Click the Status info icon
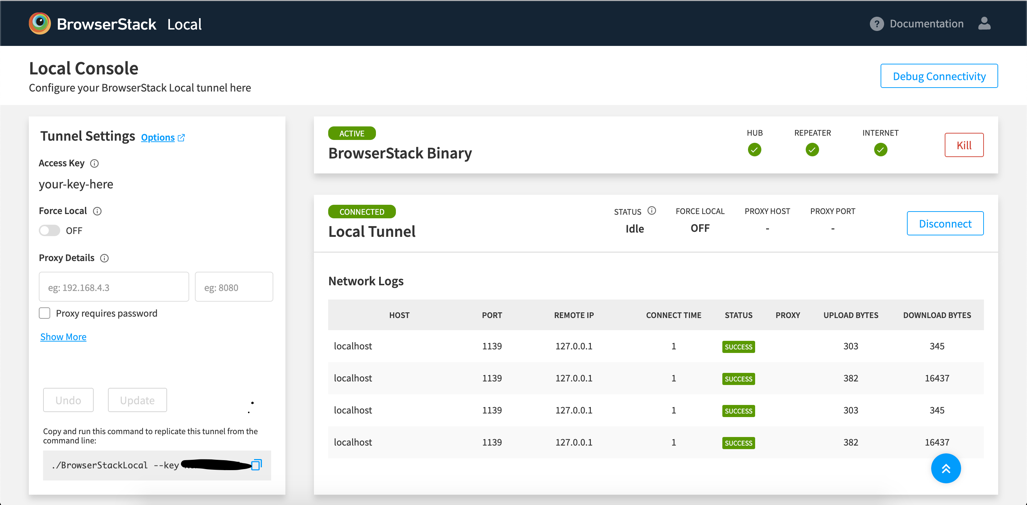 (652, 211)
